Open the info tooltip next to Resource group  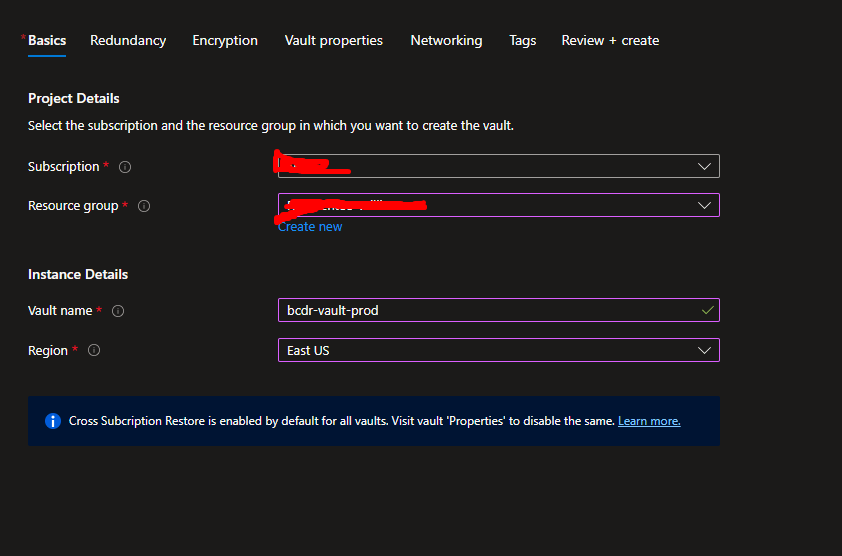(144, 206)
